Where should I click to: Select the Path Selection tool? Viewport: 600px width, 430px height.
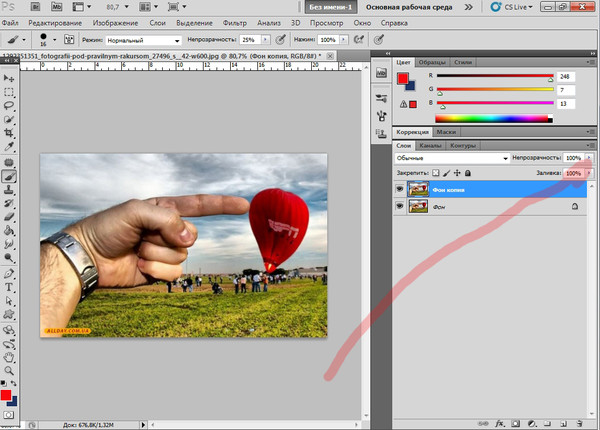point(9,301)
